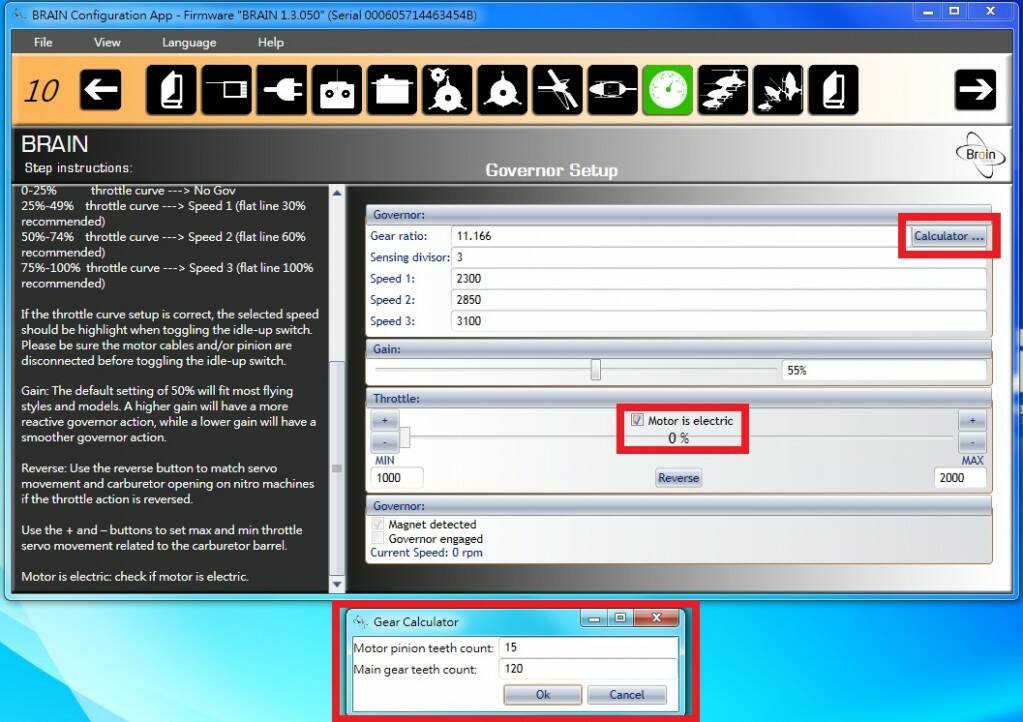
Task: Open the last book icon step
Action: pos(833,90)
